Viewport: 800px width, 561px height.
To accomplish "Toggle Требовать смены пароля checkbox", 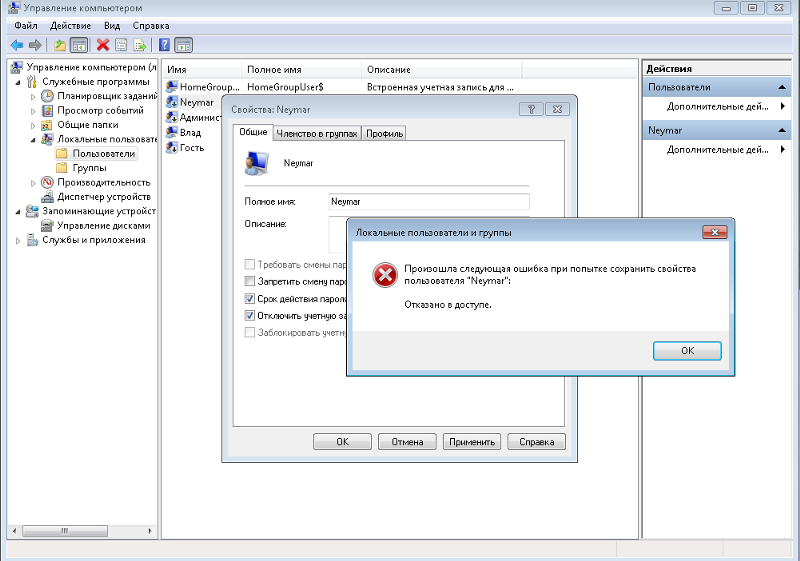I will (249, 264).
